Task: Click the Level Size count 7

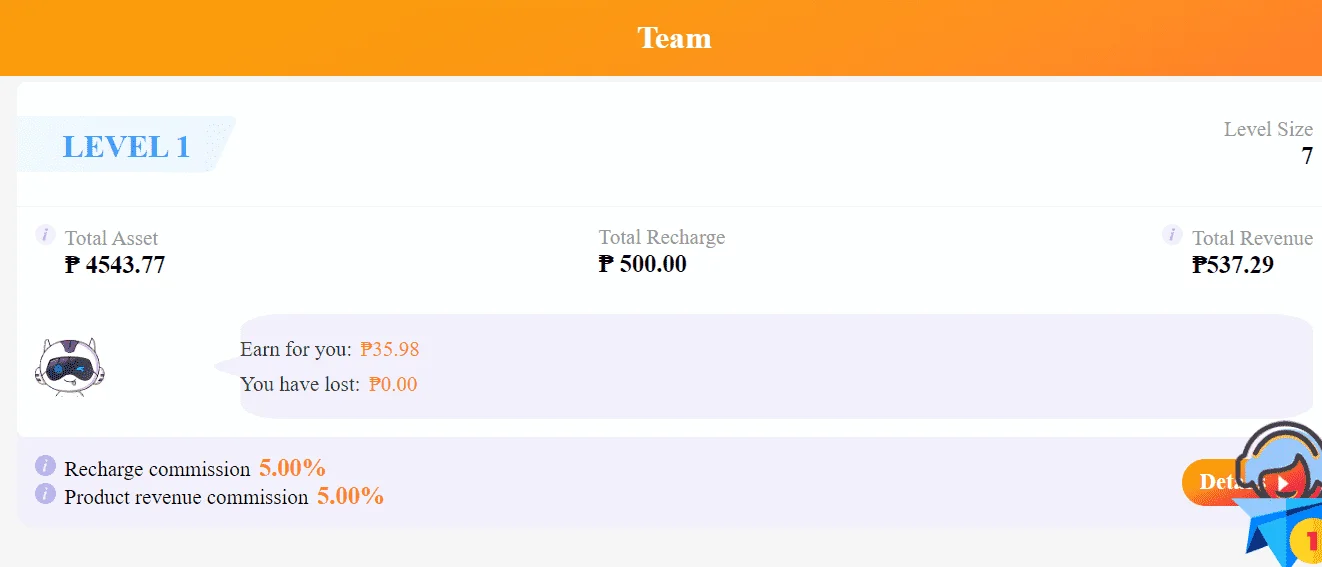Action: [1306, 156]
